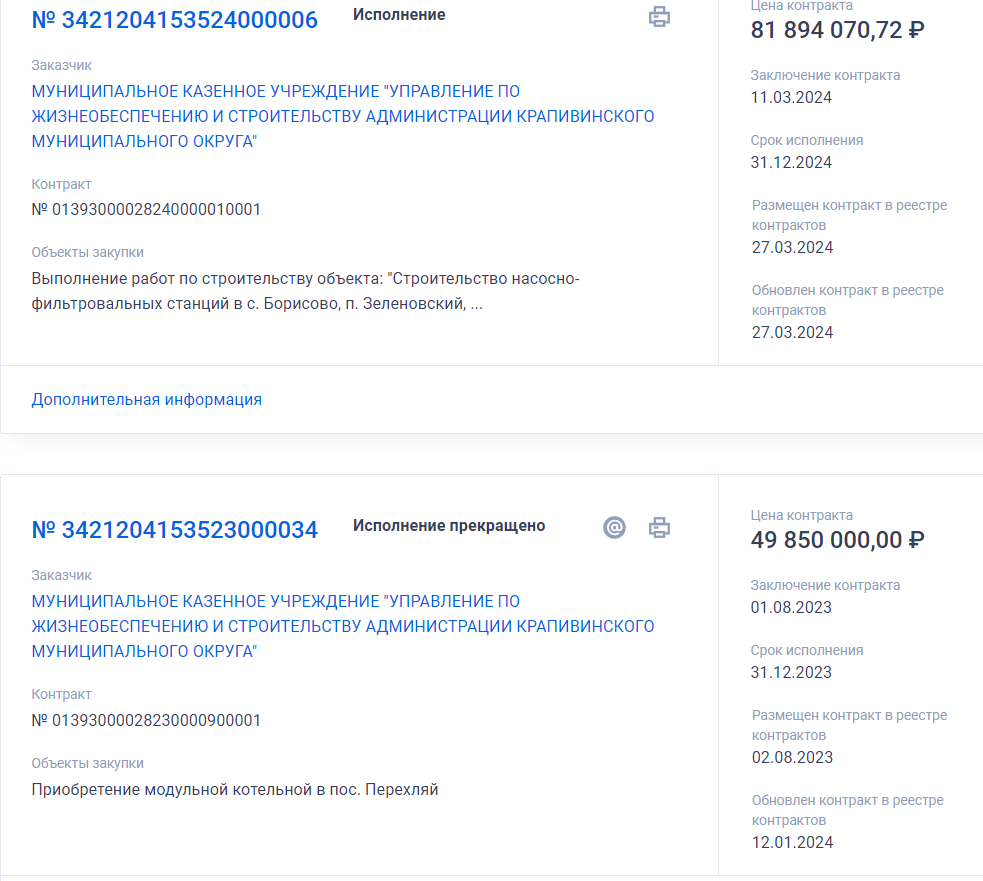The width and height of the screenshot is (983, 881).
Task: Open contract № 3421204153523000034 link
Action: [x=175, y=530]
